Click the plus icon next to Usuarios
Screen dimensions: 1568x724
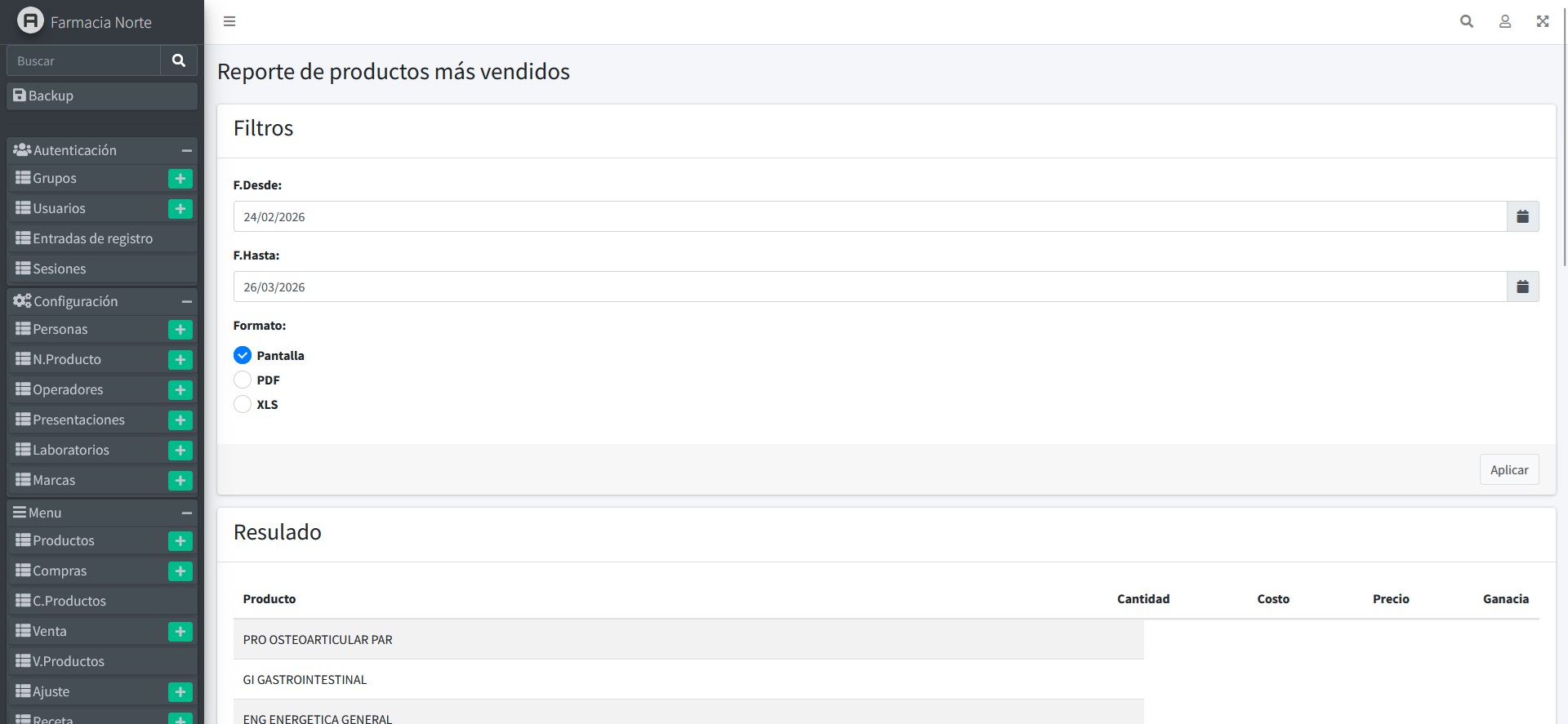point(180,209)
